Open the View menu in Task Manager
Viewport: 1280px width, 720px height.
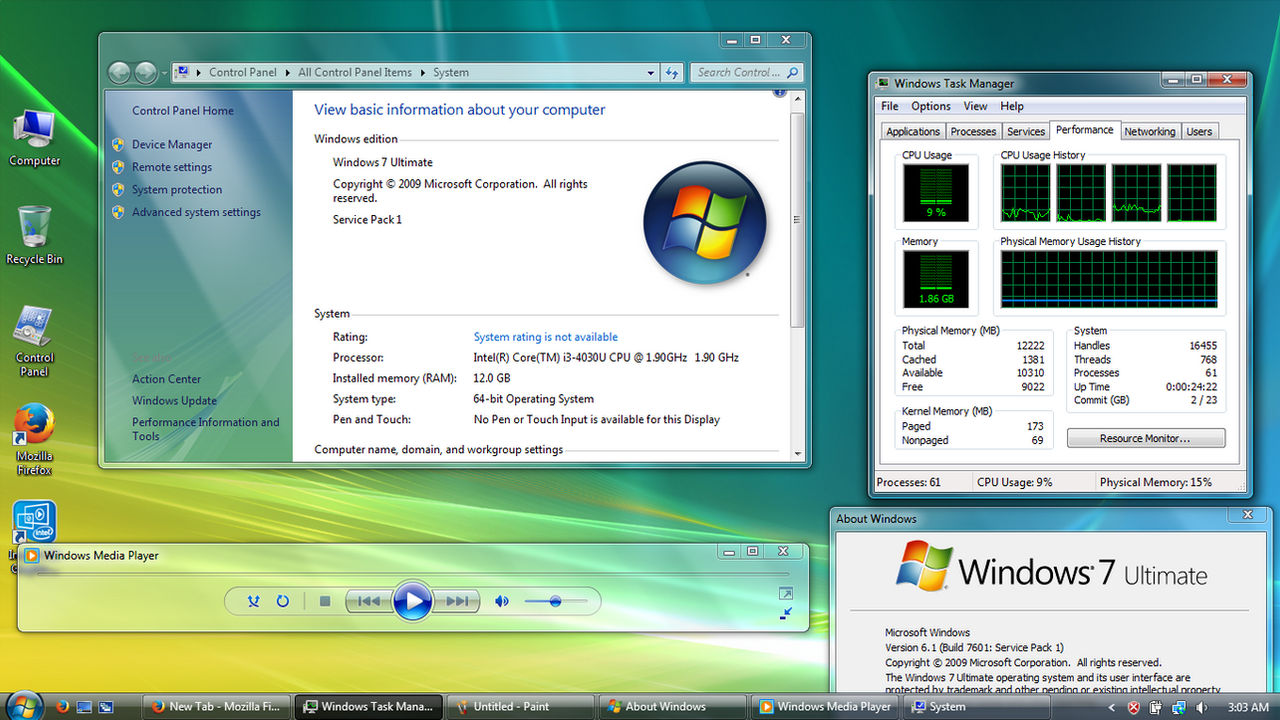pyautogui.click(x=975, y=106)
